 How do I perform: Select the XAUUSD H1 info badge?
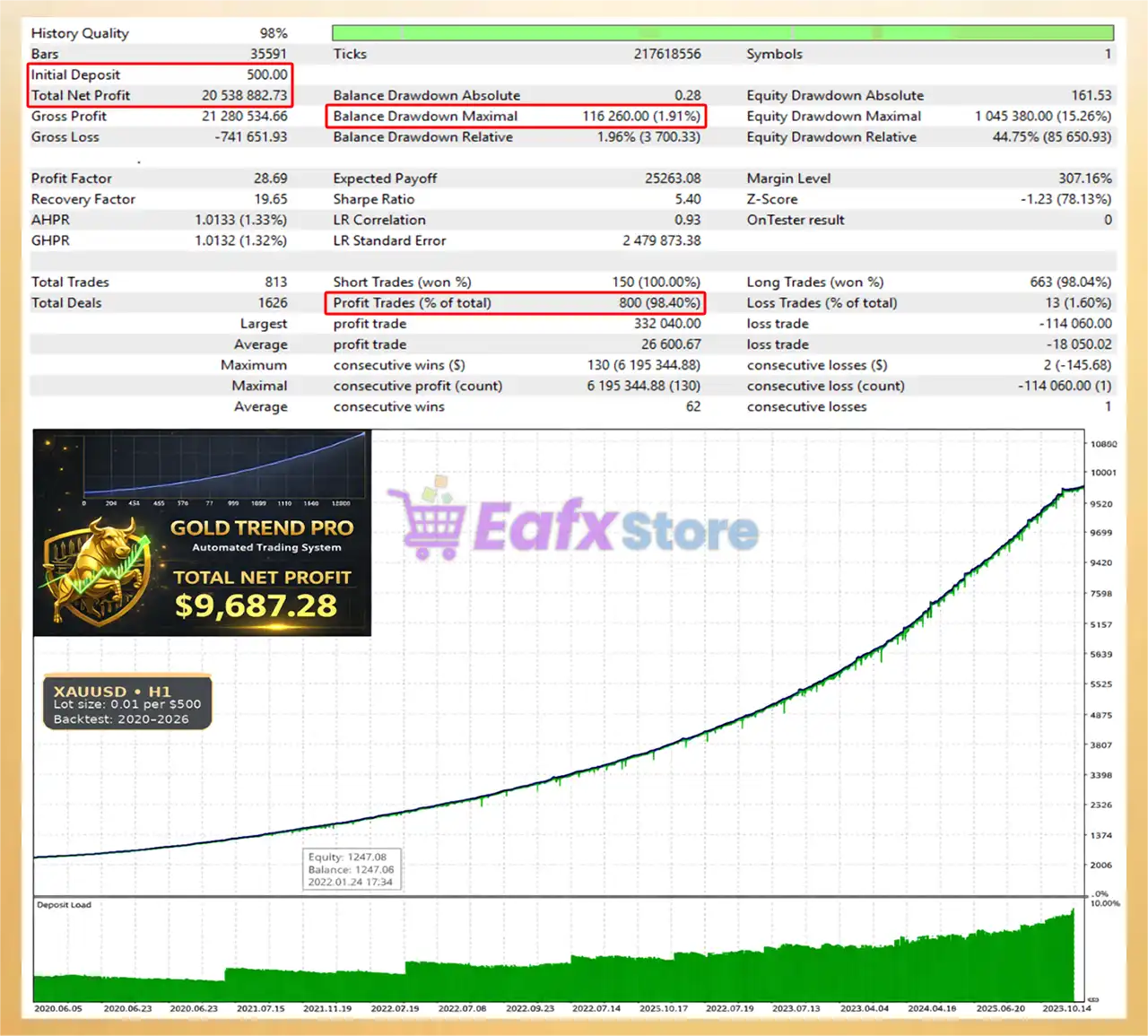126,704
